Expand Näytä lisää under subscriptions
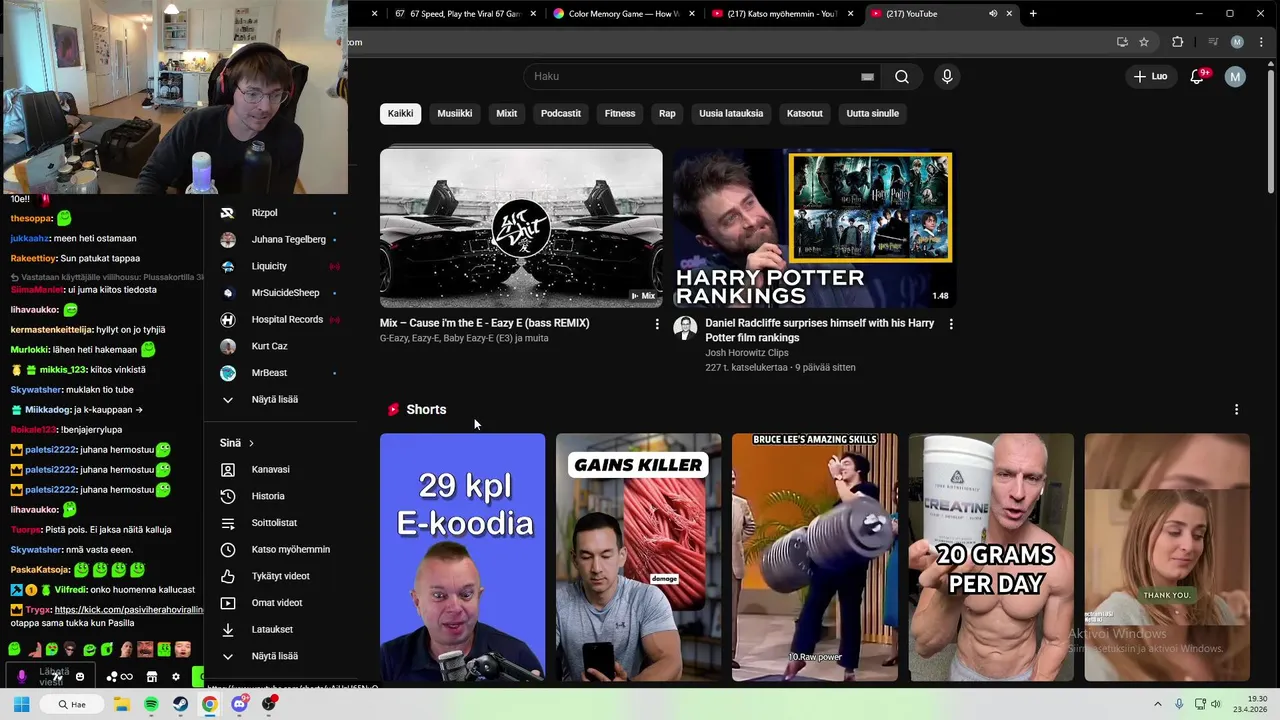 pos(274,400)
